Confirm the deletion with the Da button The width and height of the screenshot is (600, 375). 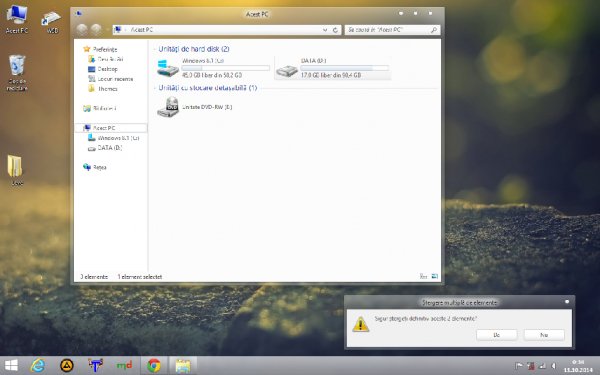[x=496, y=335]
